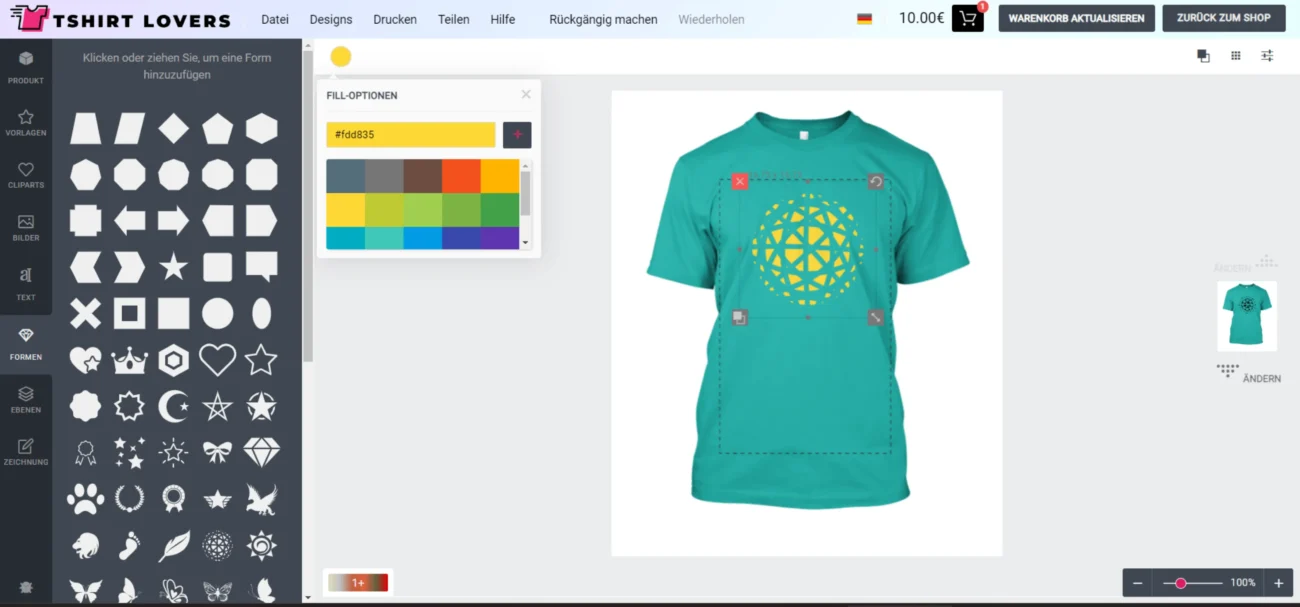Open the Ebenen layers panel

click(26, 399)
